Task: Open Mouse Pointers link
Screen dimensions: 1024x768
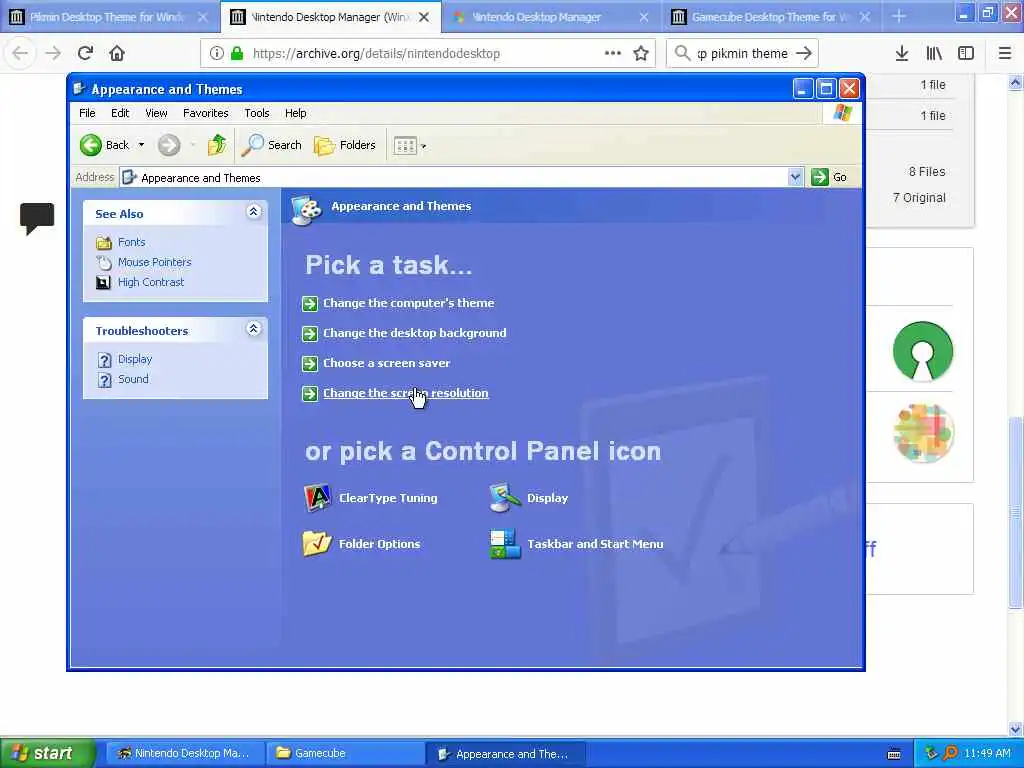Action: (155, 262)
